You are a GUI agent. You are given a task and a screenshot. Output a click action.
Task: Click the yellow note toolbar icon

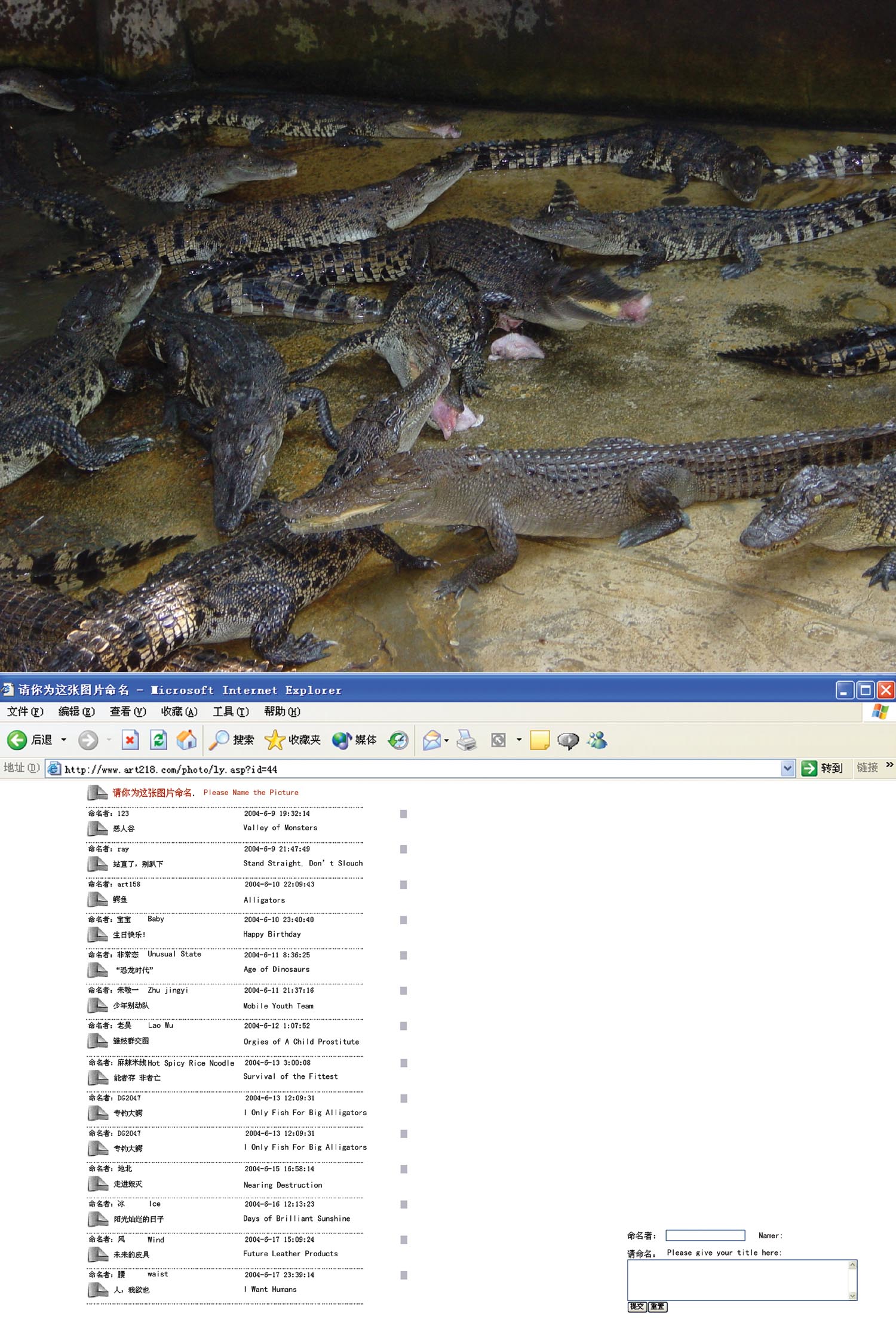540,740
